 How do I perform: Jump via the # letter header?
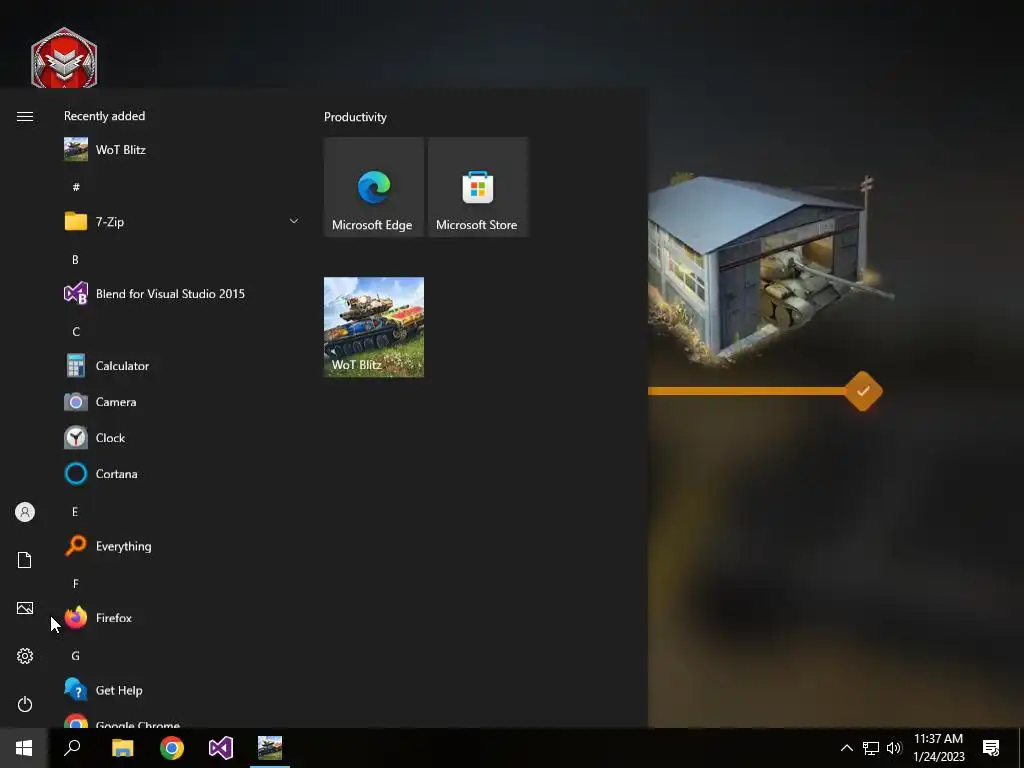click(76, 187)
